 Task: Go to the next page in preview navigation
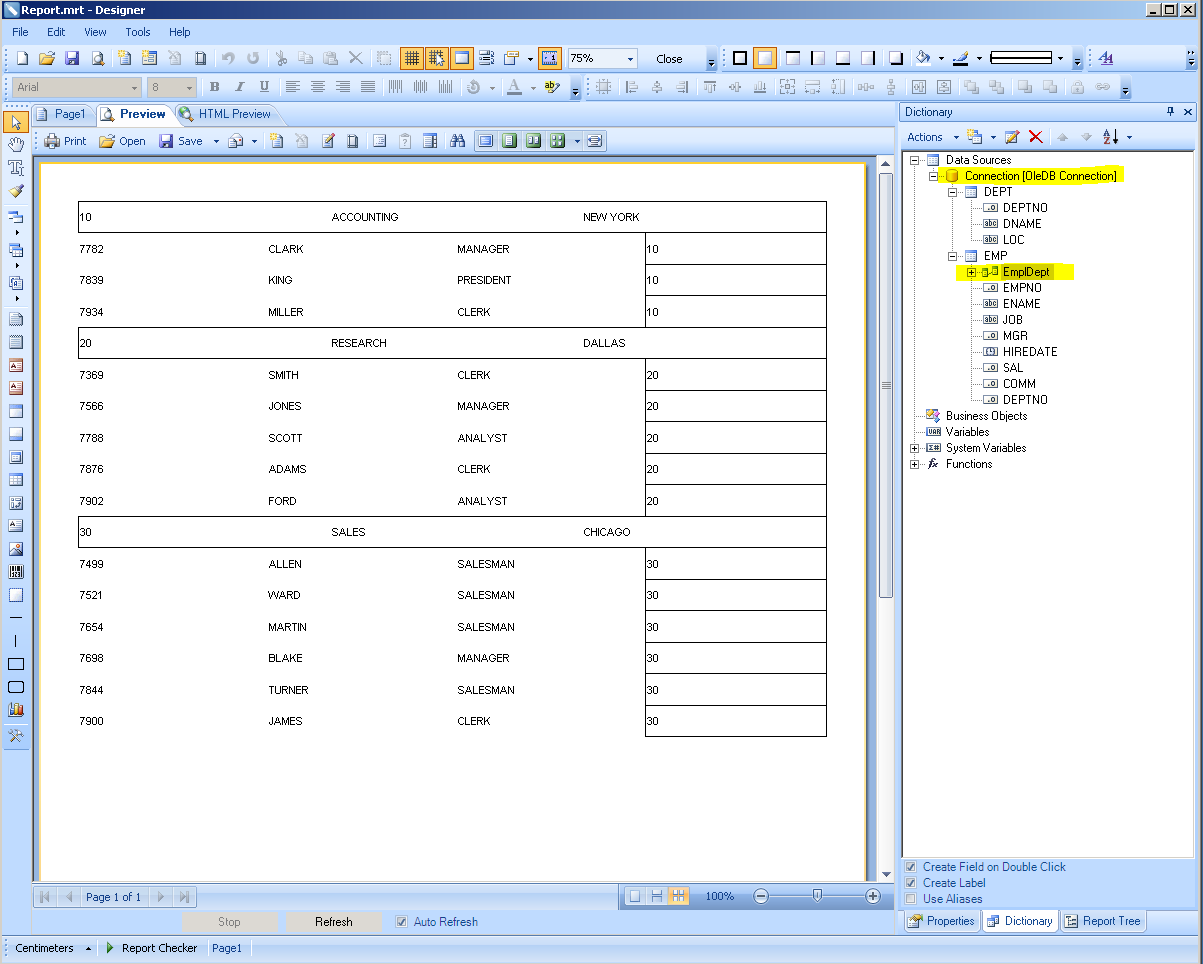(161, 897)
